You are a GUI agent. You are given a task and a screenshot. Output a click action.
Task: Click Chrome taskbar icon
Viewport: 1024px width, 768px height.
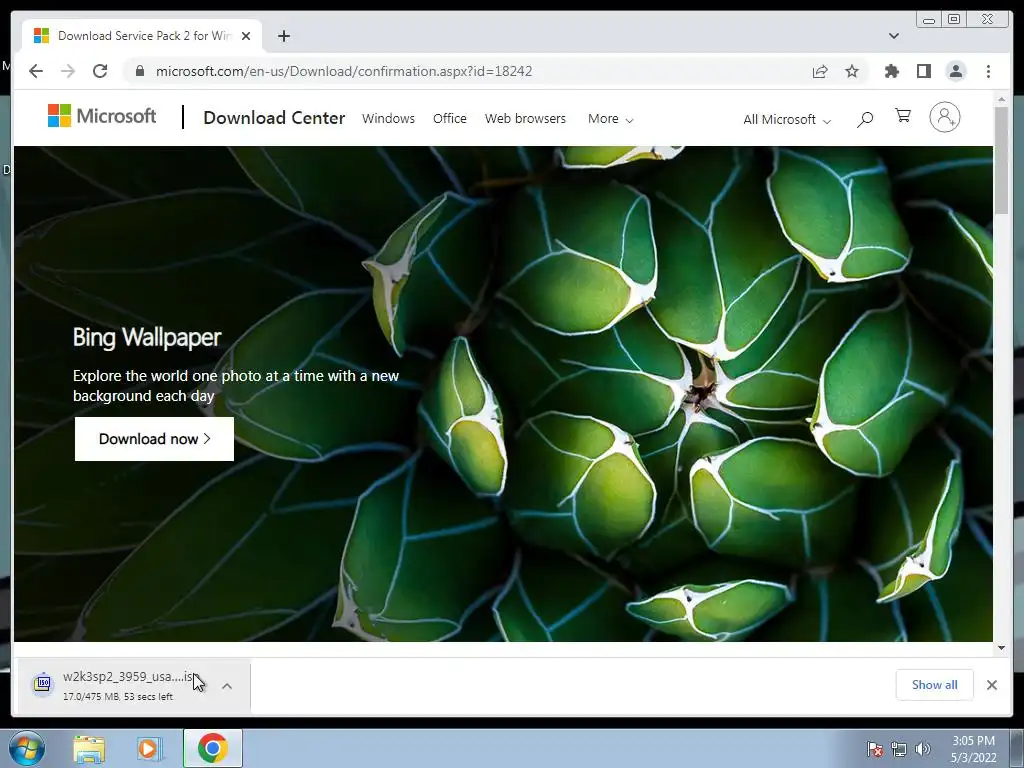(x=212, y=748)
